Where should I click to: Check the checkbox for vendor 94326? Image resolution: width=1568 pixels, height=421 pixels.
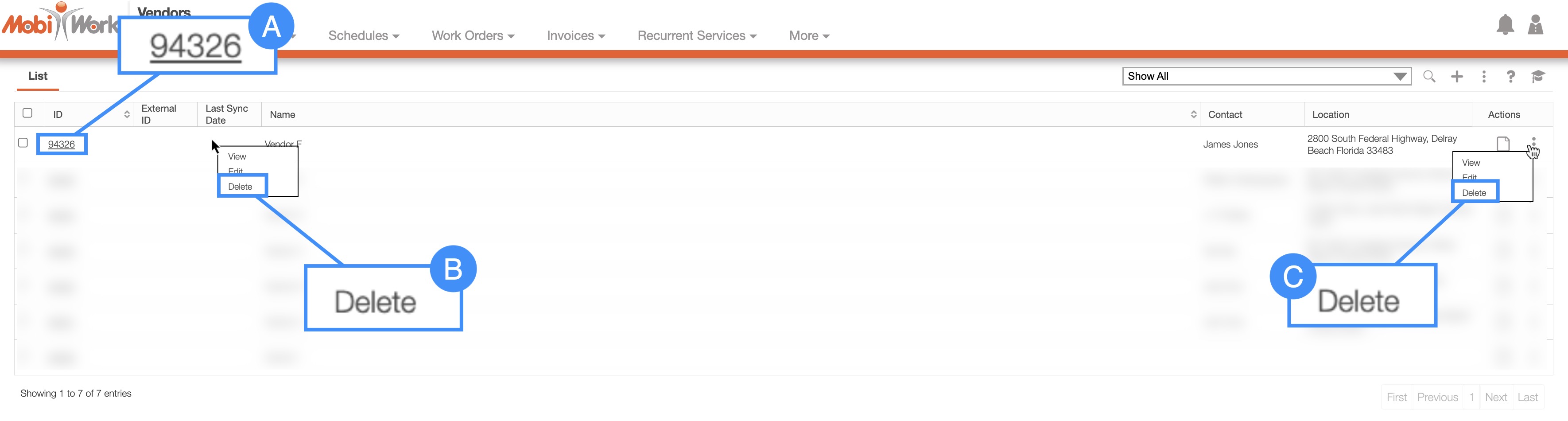23,143
